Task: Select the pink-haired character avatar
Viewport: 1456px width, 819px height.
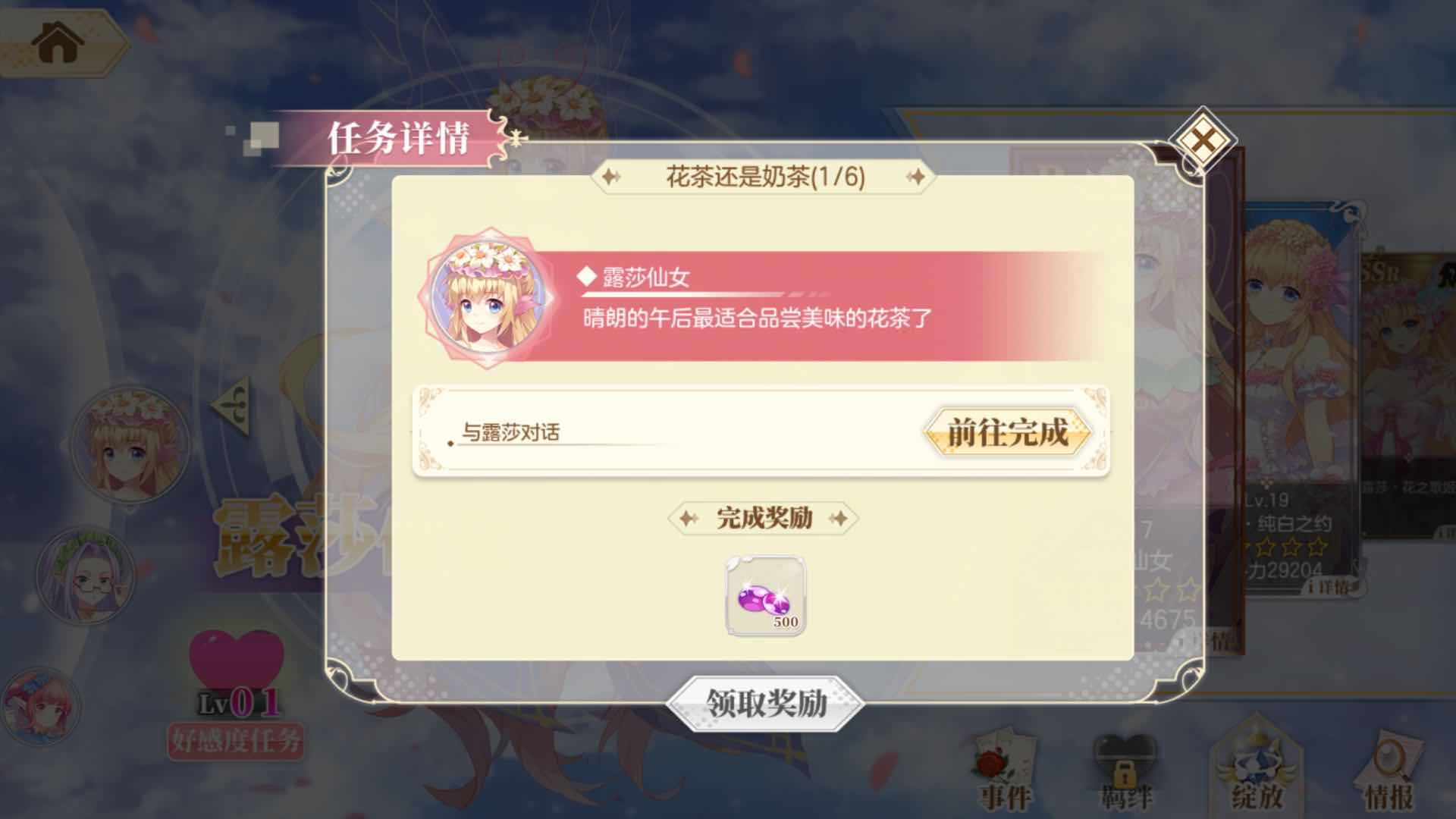Action: point(41,707)
